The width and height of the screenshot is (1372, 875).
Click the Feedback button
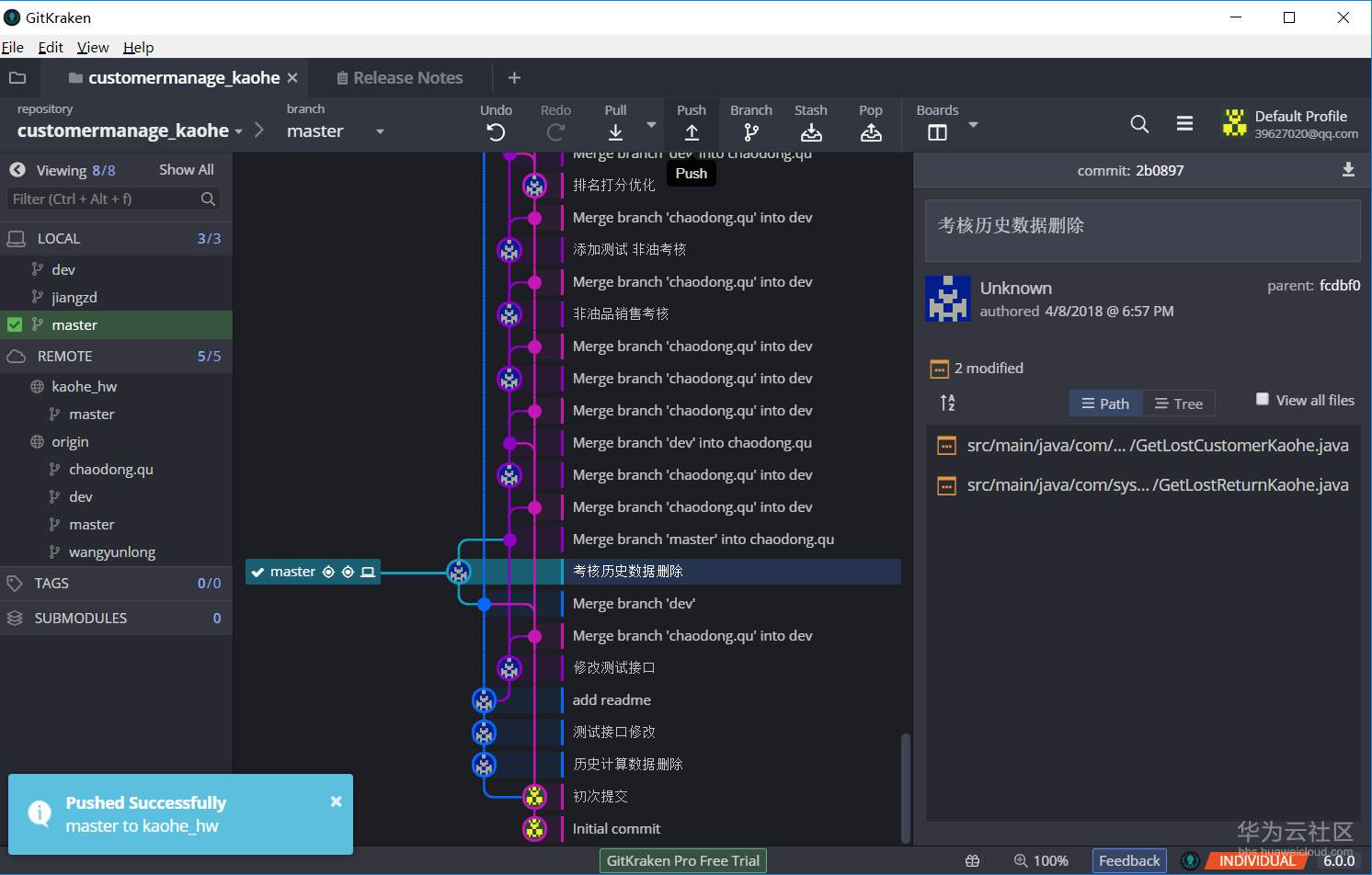pos(1129,860)
